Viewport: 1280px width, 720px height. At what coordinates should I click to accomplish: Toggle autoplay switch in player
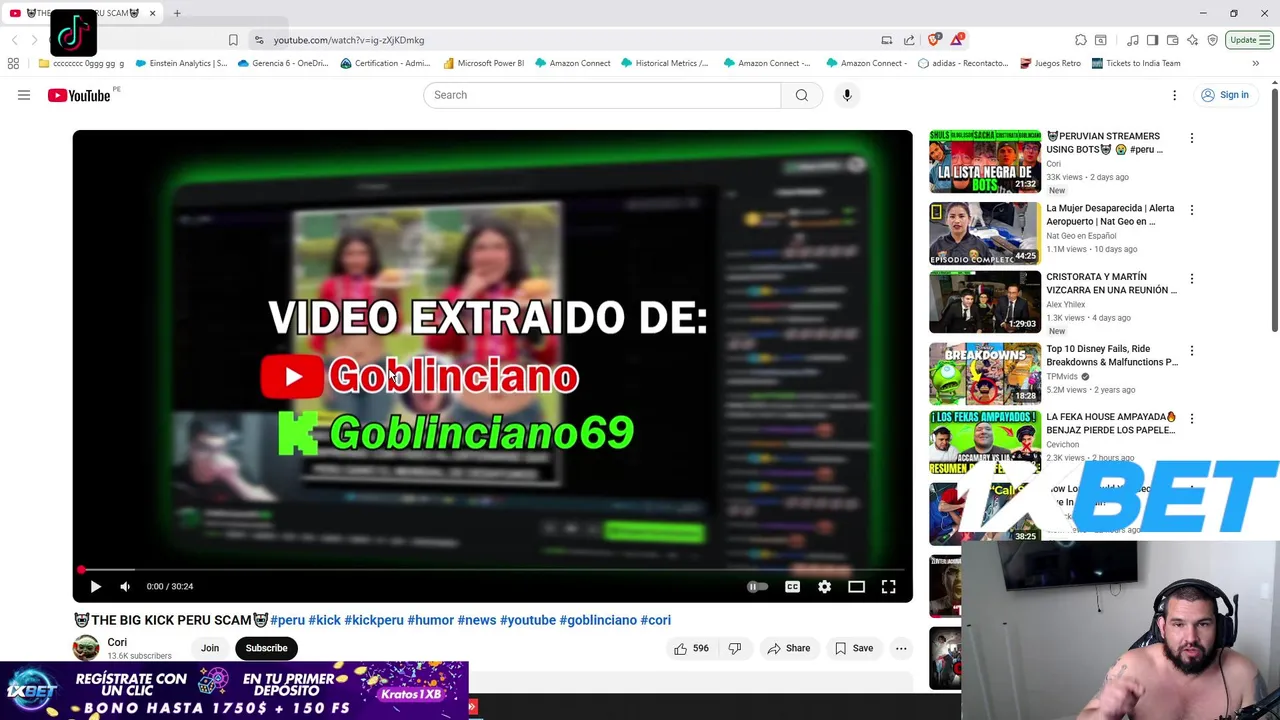click(758, 587)
